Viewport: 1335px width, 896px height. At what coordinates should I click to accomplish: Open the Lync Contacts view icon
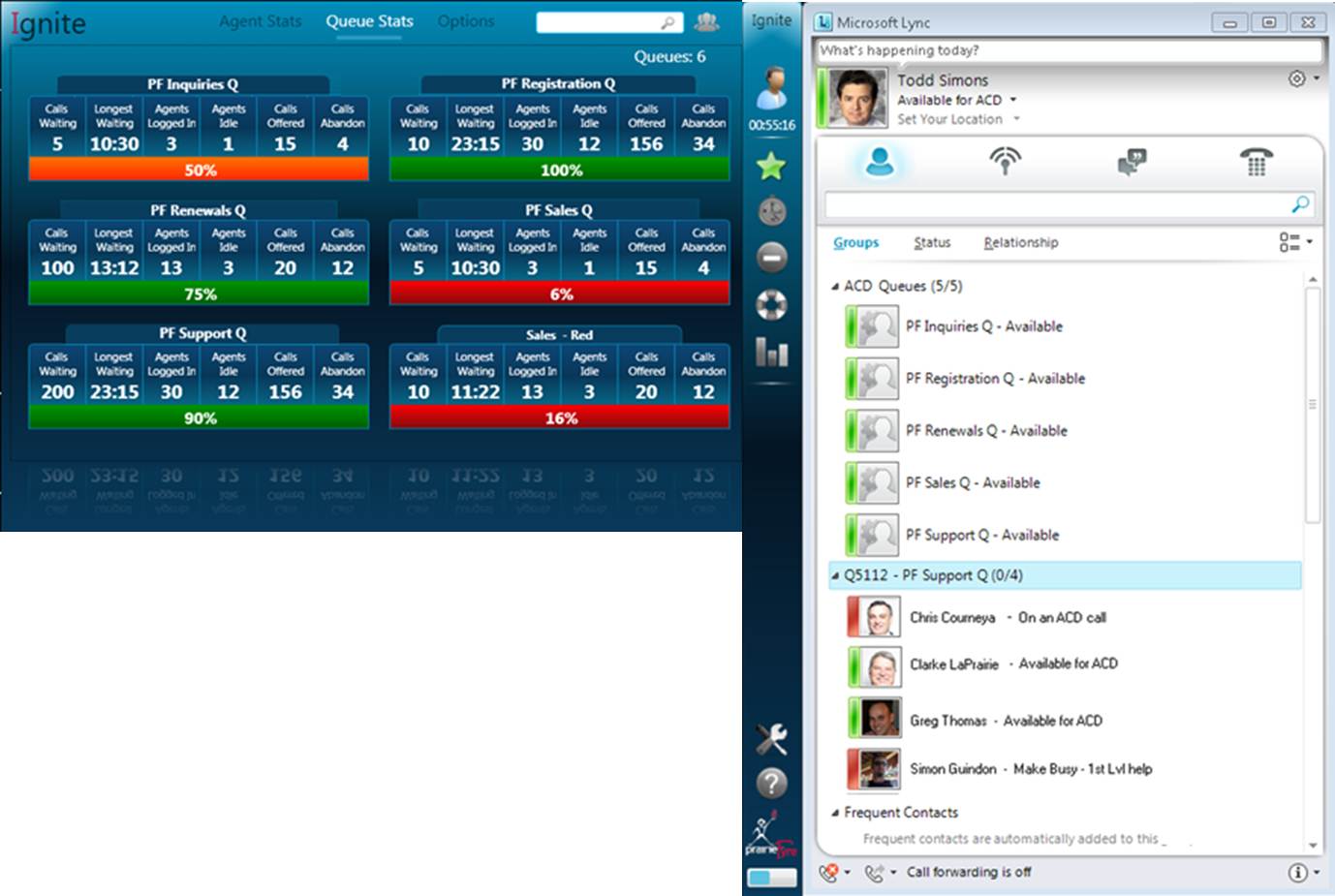click(880, 162)
